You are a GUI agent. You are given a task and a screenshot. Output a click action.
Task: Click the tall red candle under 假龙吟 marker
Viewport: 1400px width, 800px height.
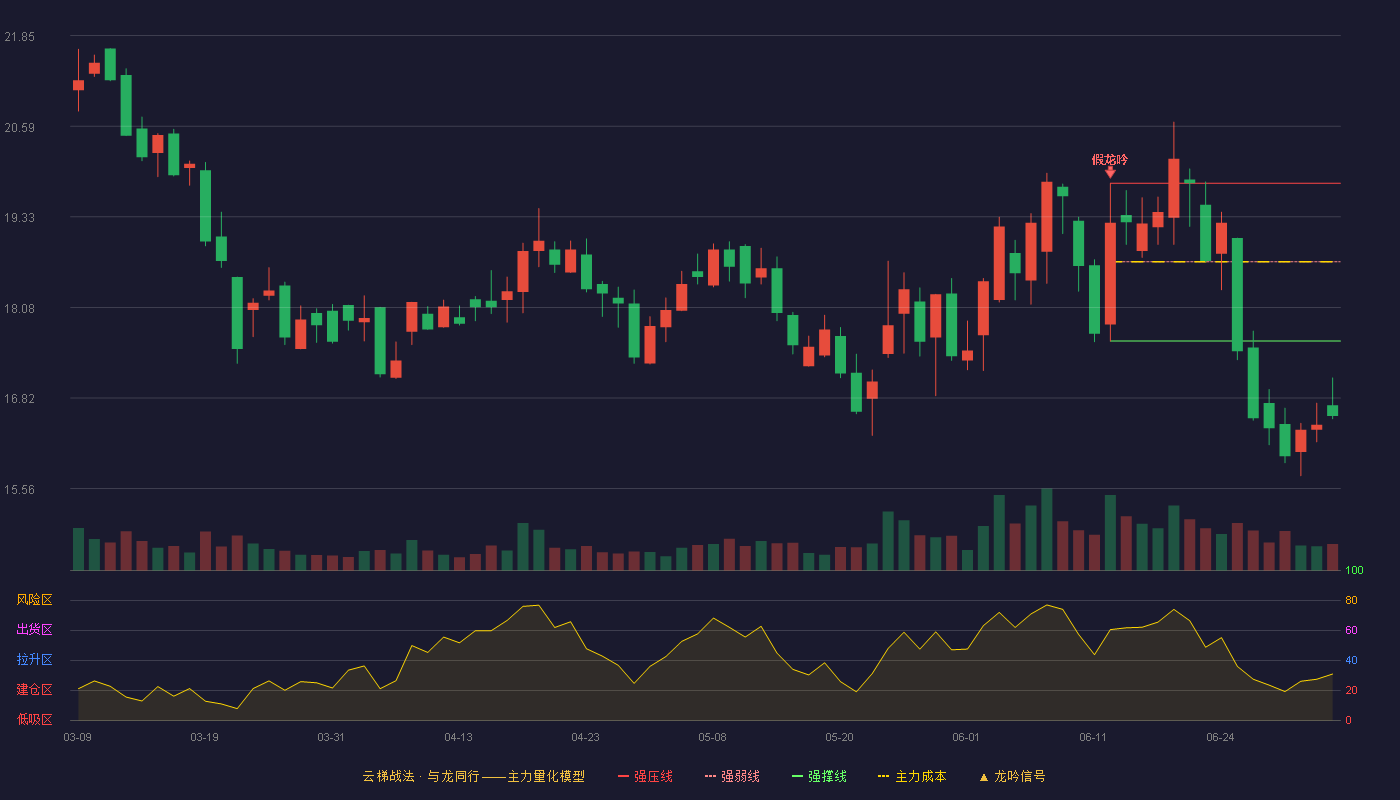[x=1110, y=273]
